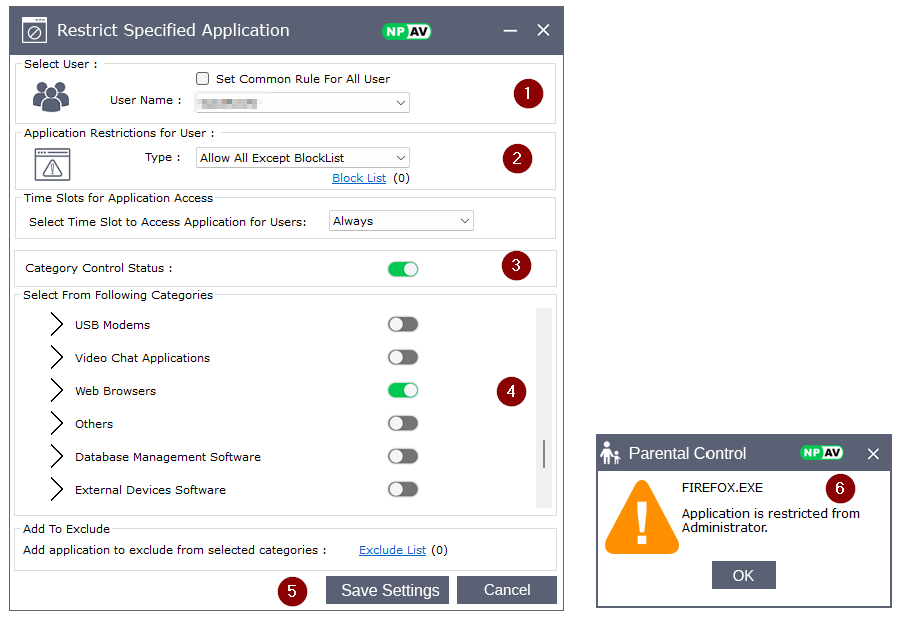Open the Block List link
Screen dimensions: 906x632
359,179
